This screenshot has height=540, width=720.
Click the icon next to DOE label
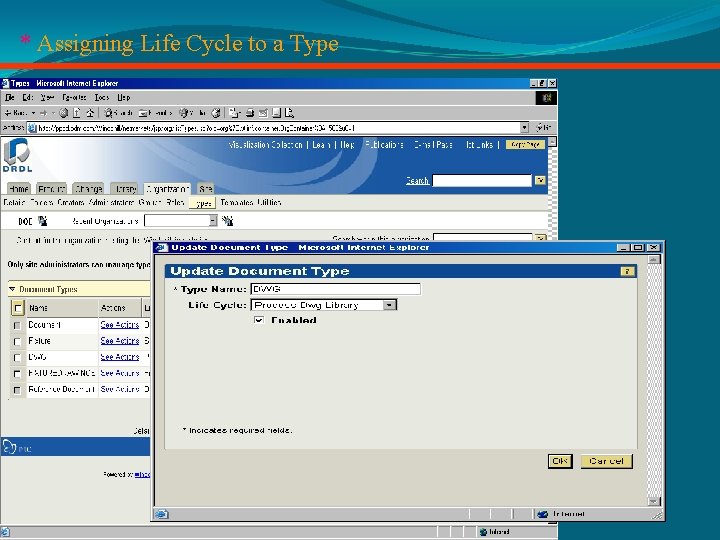[x=43, y=221]
